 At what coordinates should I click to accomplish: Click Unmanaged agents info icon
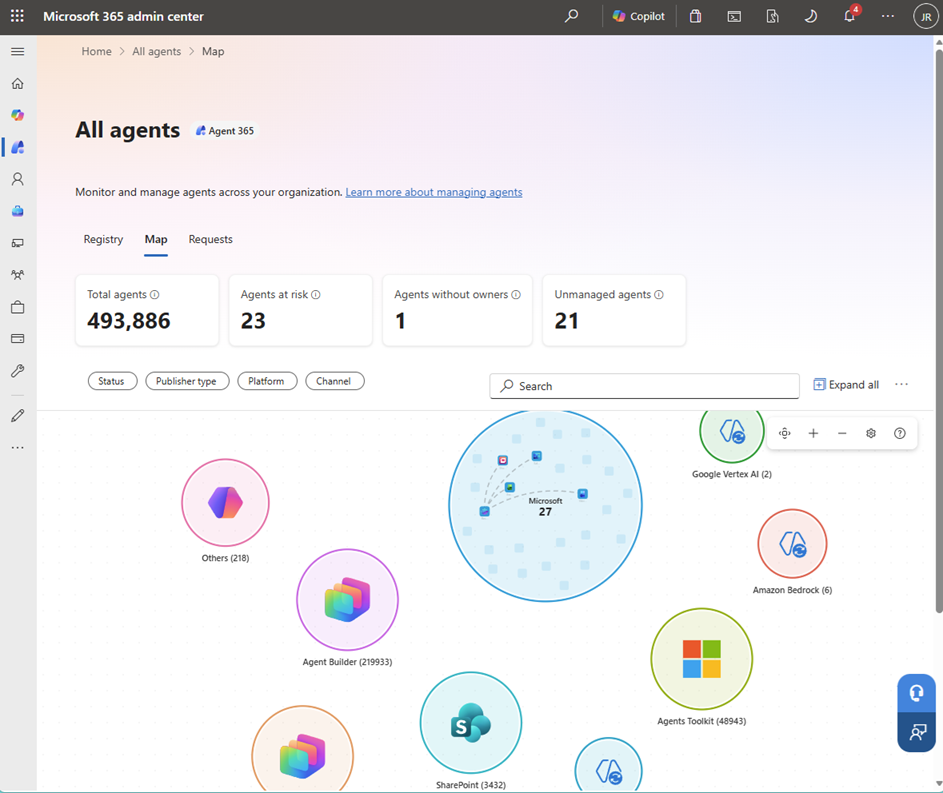659,295
